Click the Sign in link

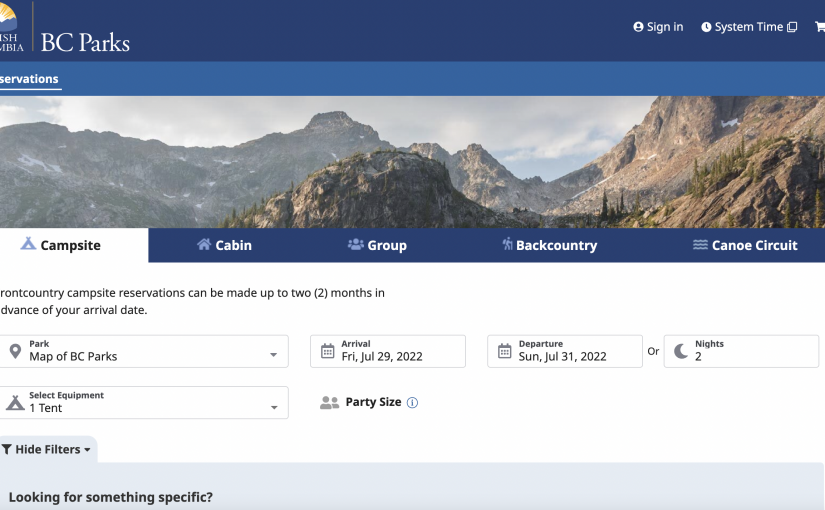[658, 27]
